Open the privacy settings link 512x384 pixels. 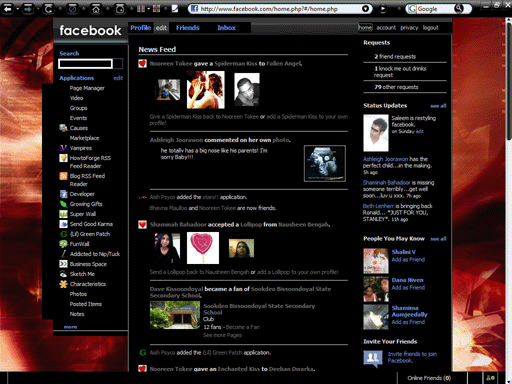coord(409,28)
